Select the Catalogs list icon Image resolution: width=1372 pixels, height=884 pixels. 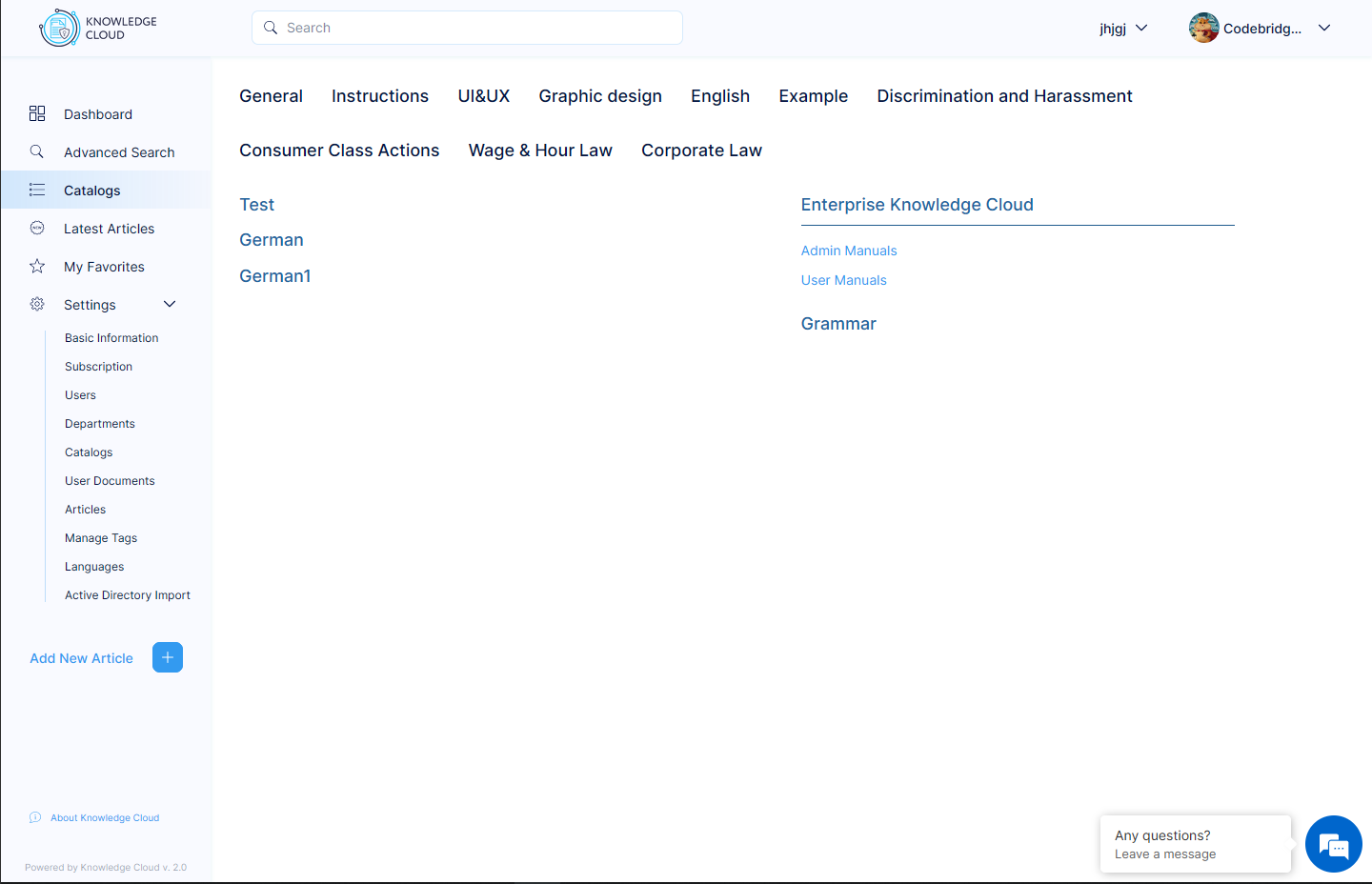[x=37, y=190]
